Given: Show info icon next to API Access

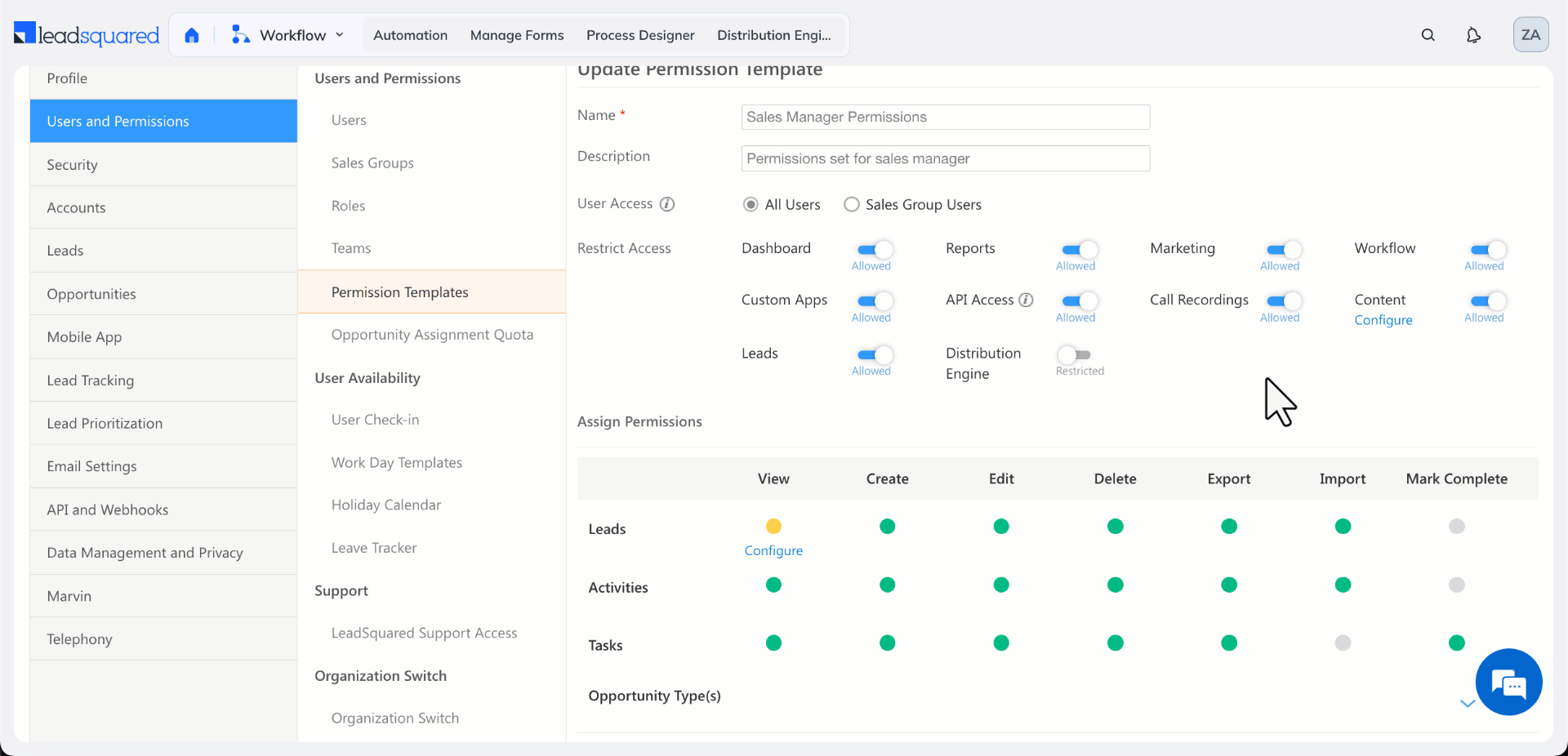Looking at the screenshot, I should [x=1027, y=300].
